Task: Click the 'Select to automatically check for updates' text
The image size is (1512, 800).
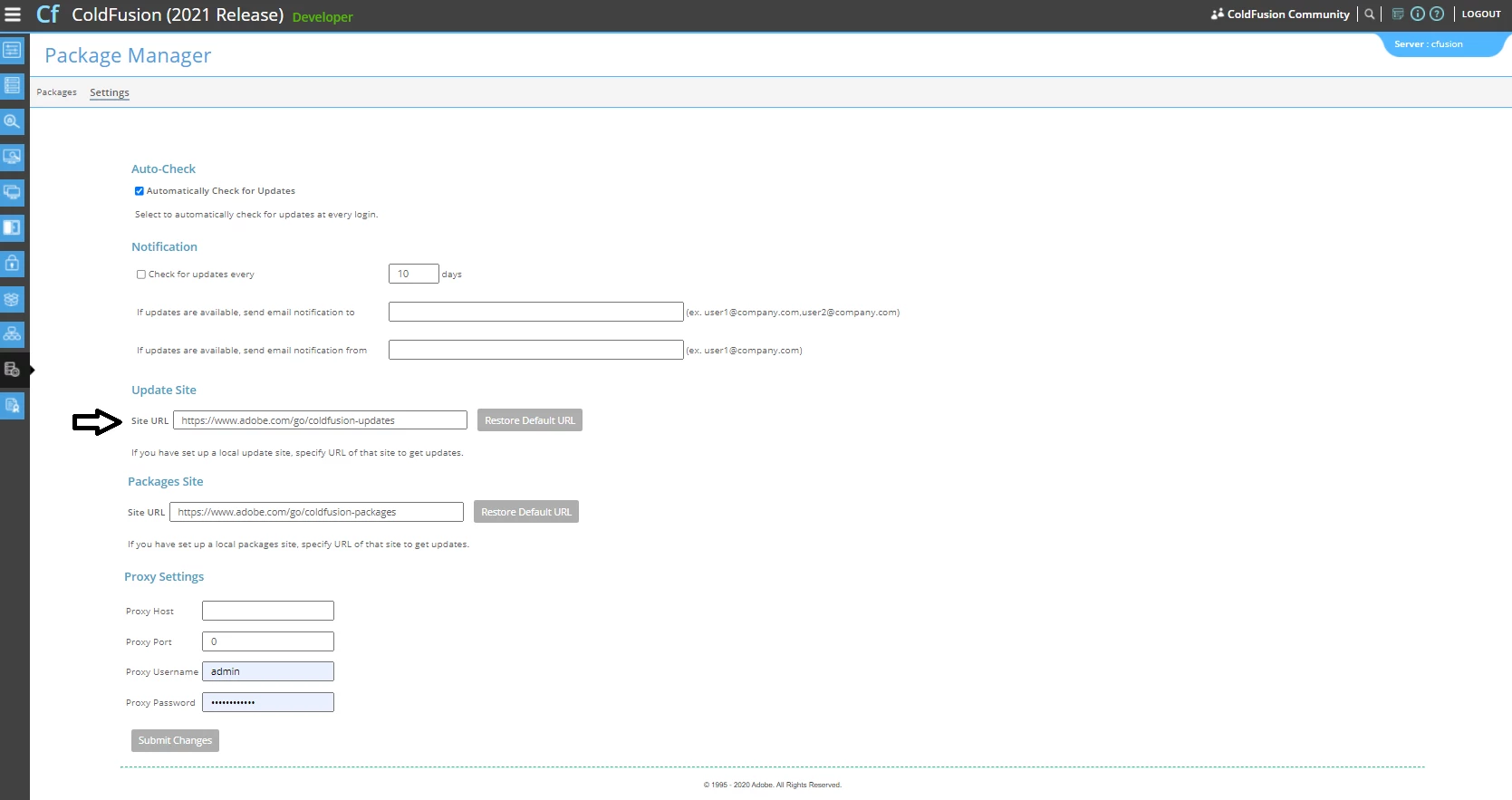Action: [x=256, y=215]
